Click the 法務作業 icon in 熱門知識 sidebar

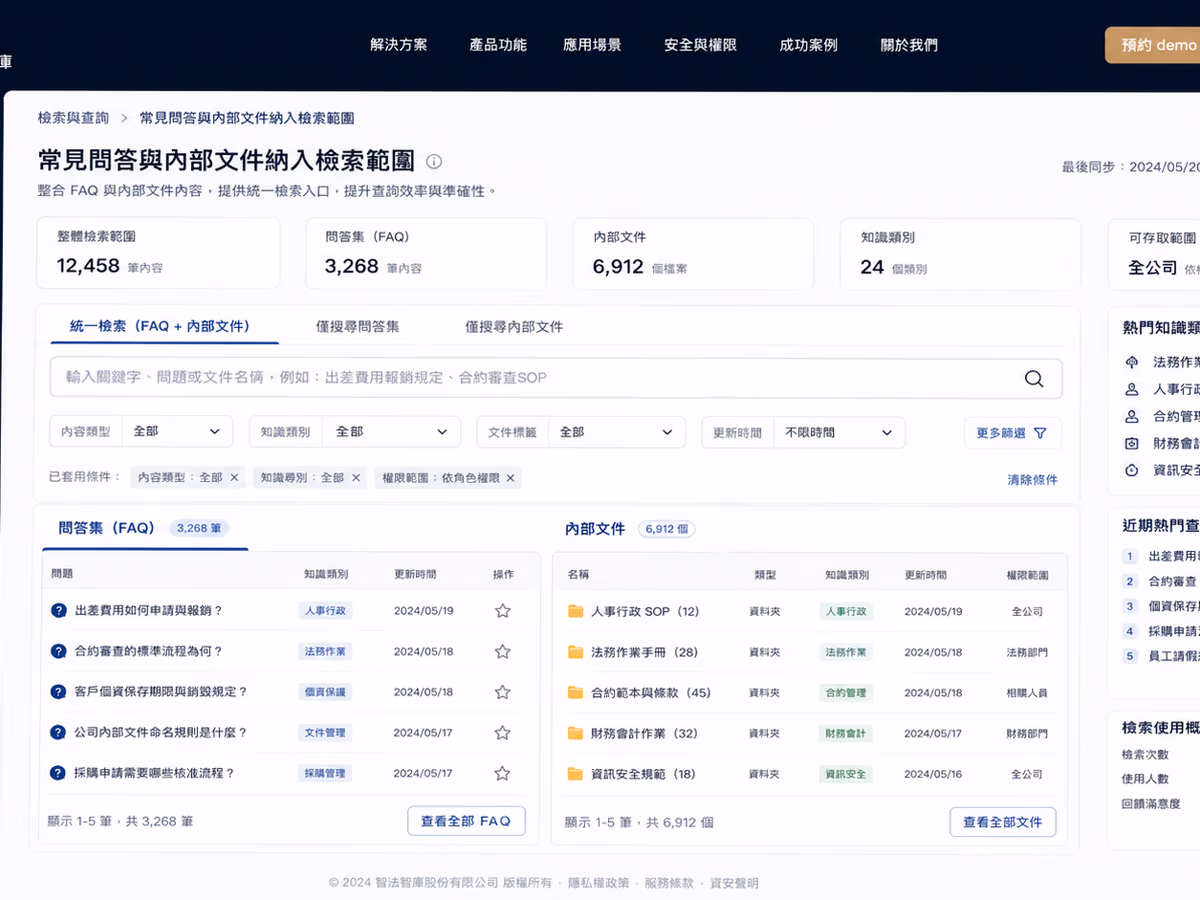pos(1132,362)
